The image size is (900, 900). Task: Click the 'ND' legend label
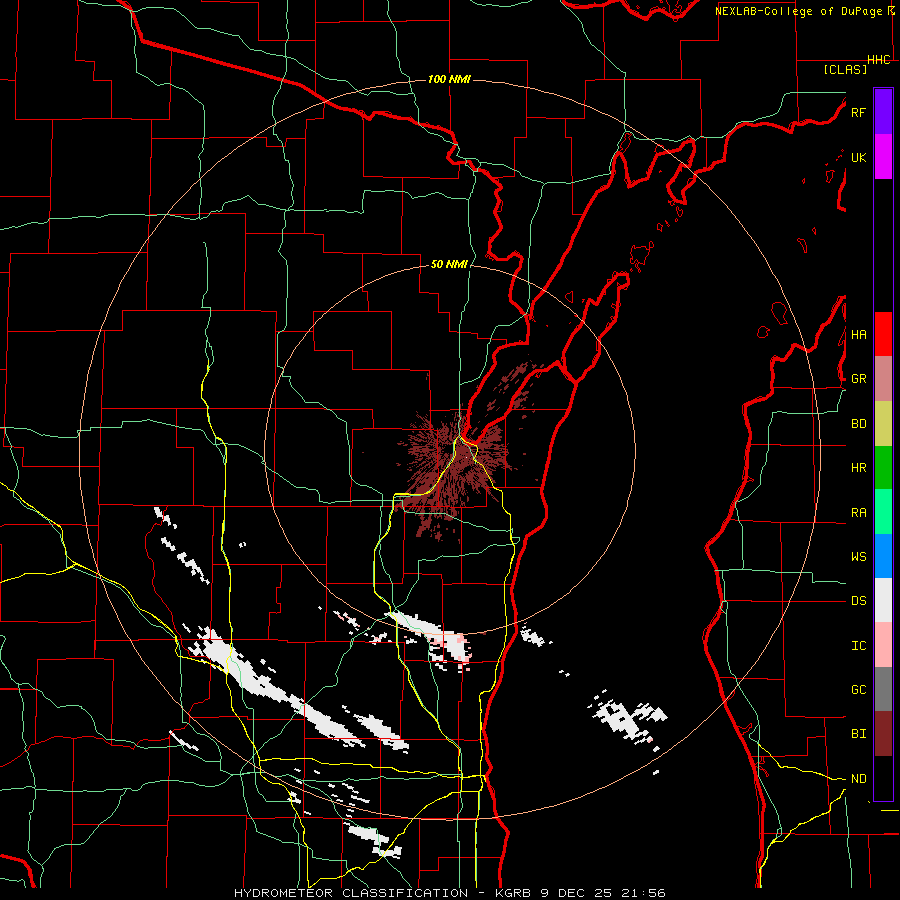858,779
